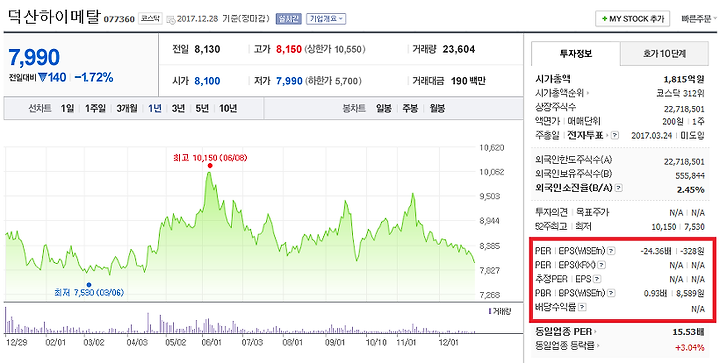Select 1주일 line chart range
Viewport: 720px width, 363px height.
click(x=95, y=109)
